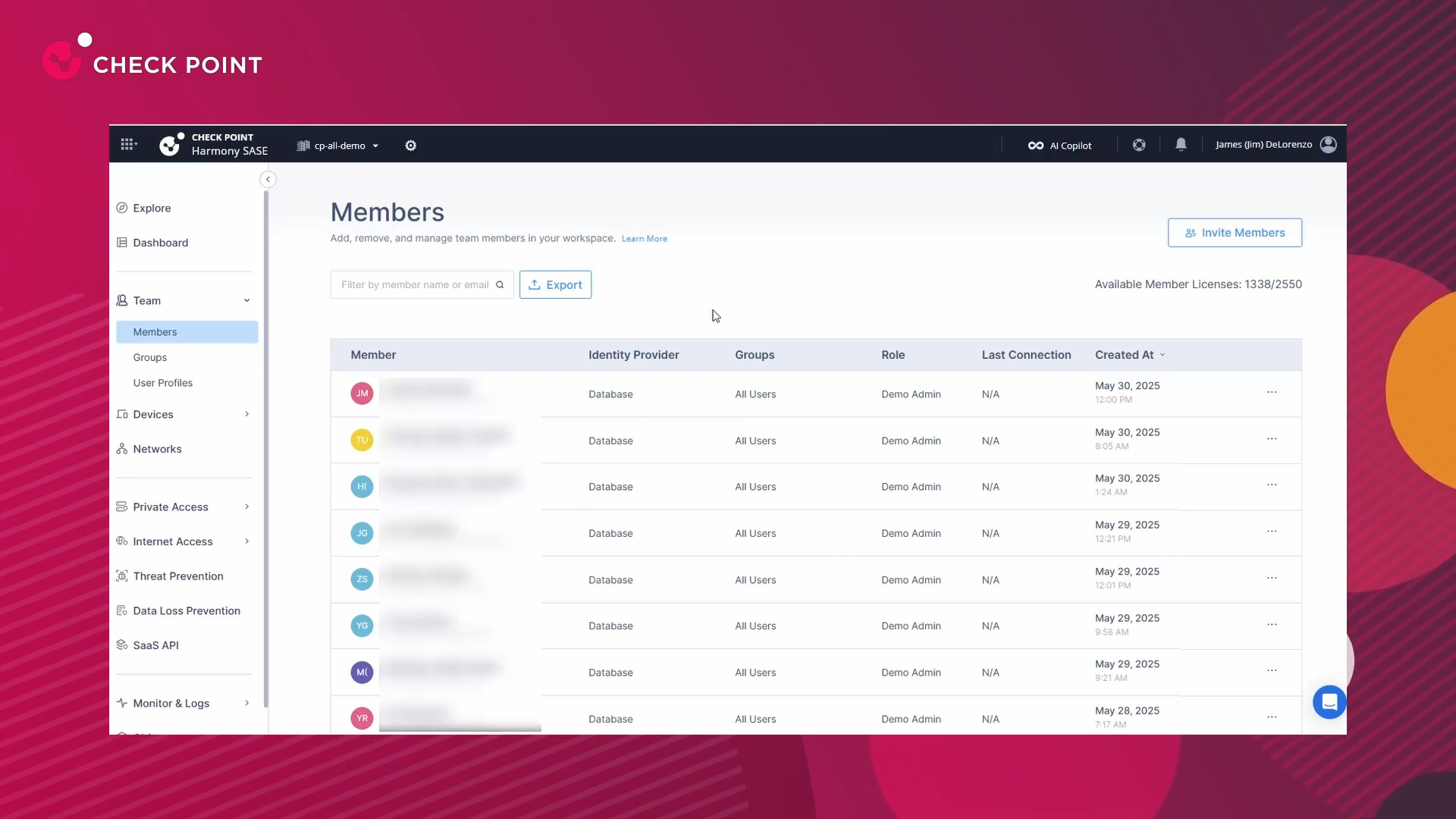1456x819 pixels.
Task: Export the members list
Action: pyautogui.click(x=555, y=285)
